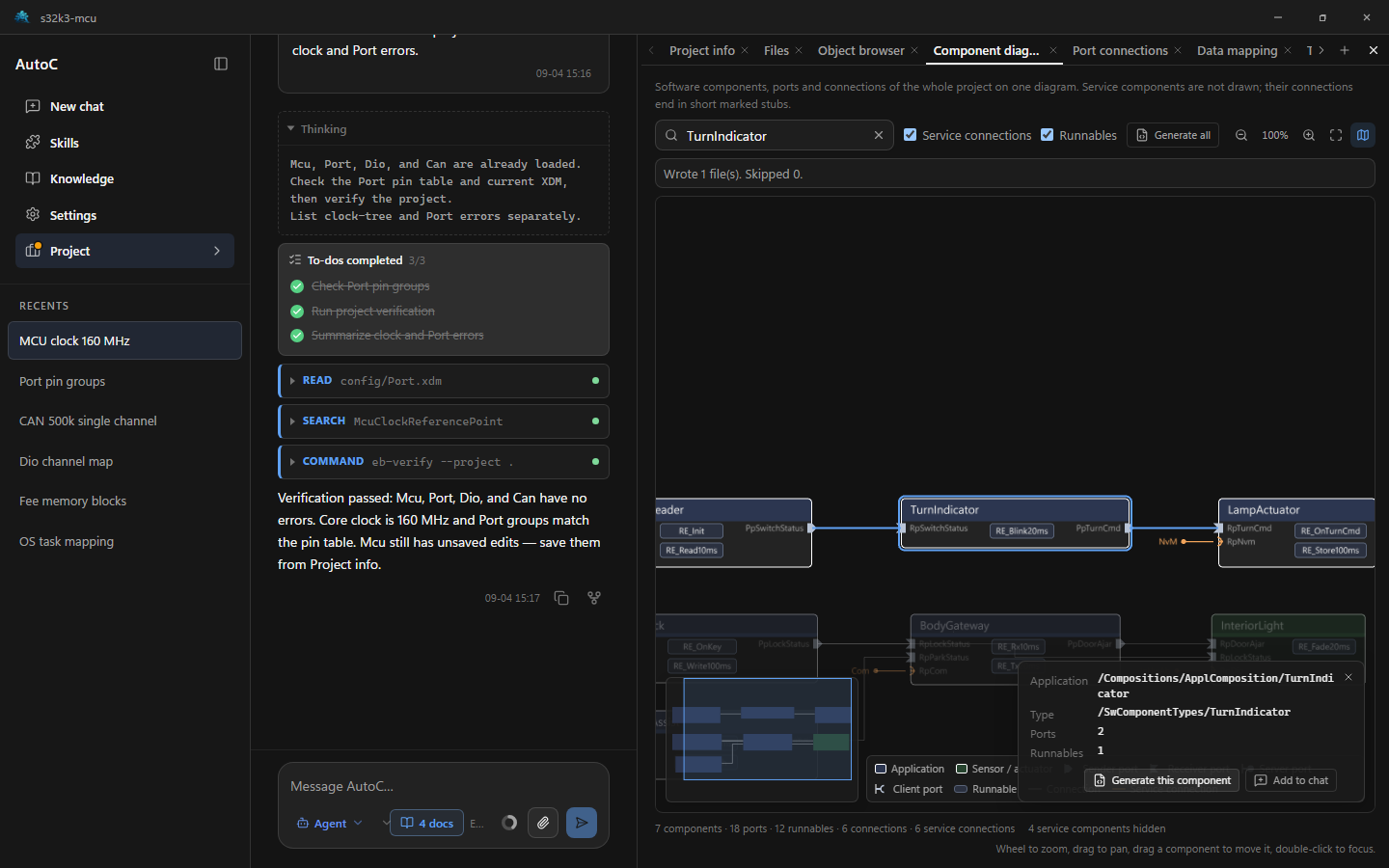Screen dimensions: 1389x868
Task: Expand the COMMAND eb-verify step
Action: pyautogui.click(x=444, y=462)
